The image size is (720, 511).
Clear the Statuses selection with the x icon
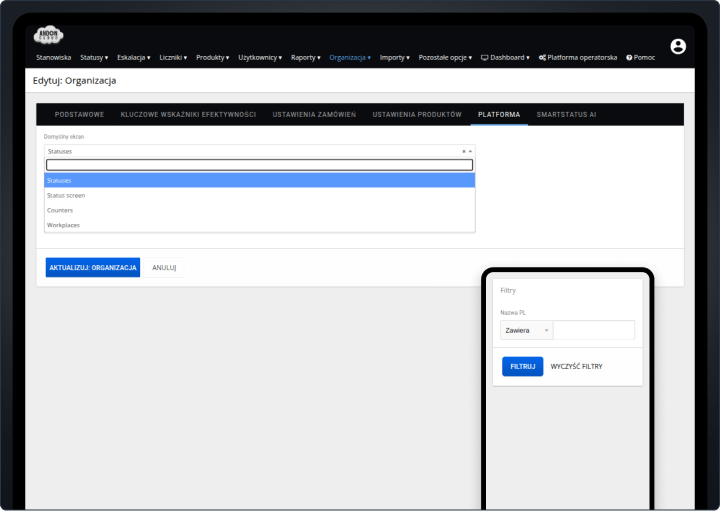[x=463, y=151]
